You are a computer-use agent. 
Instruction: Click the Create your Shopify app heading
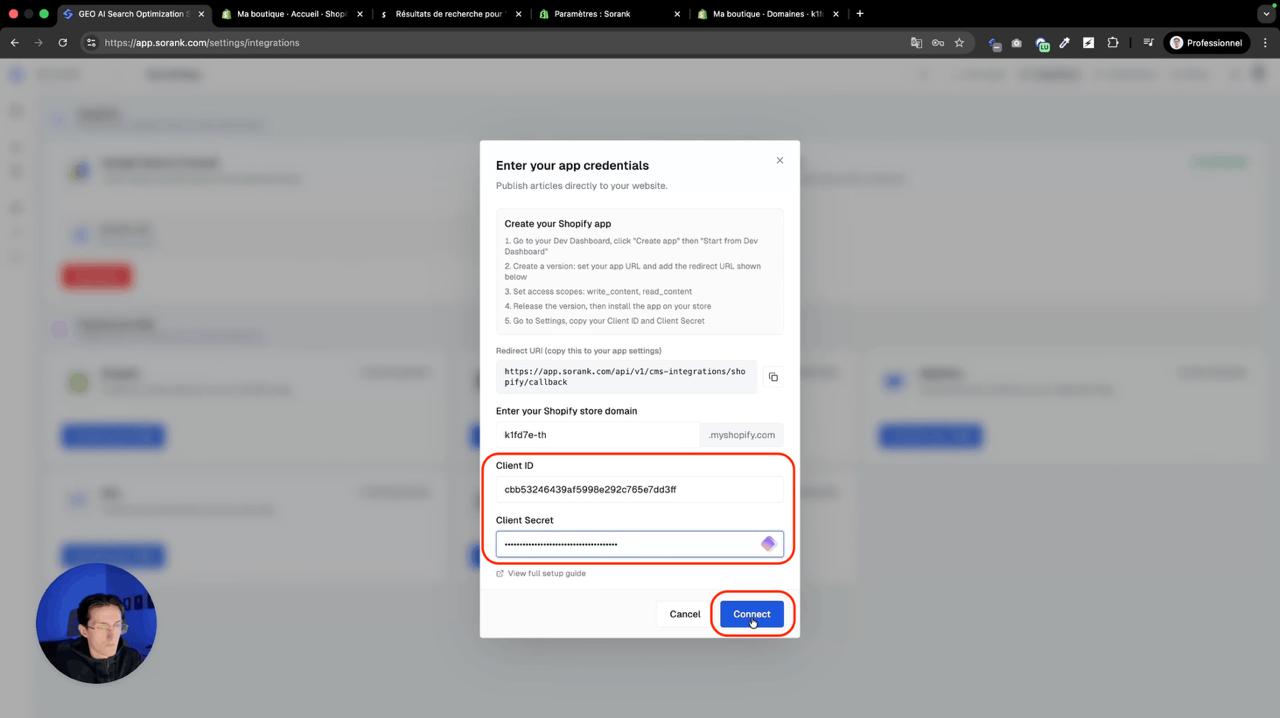[558, 224]
